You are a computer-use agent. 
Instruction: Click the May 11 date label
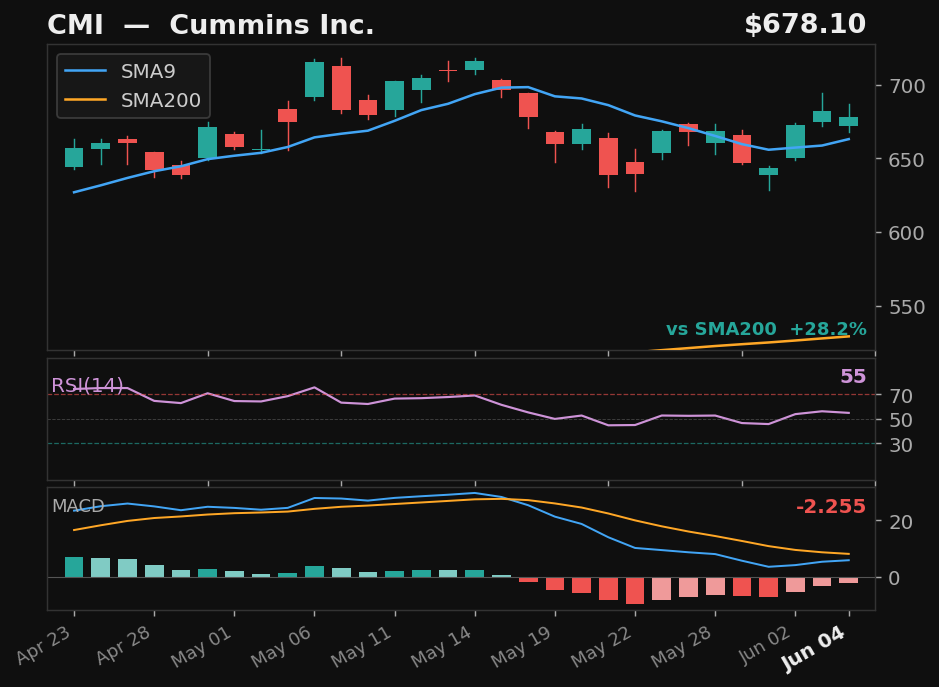(363, 647)
